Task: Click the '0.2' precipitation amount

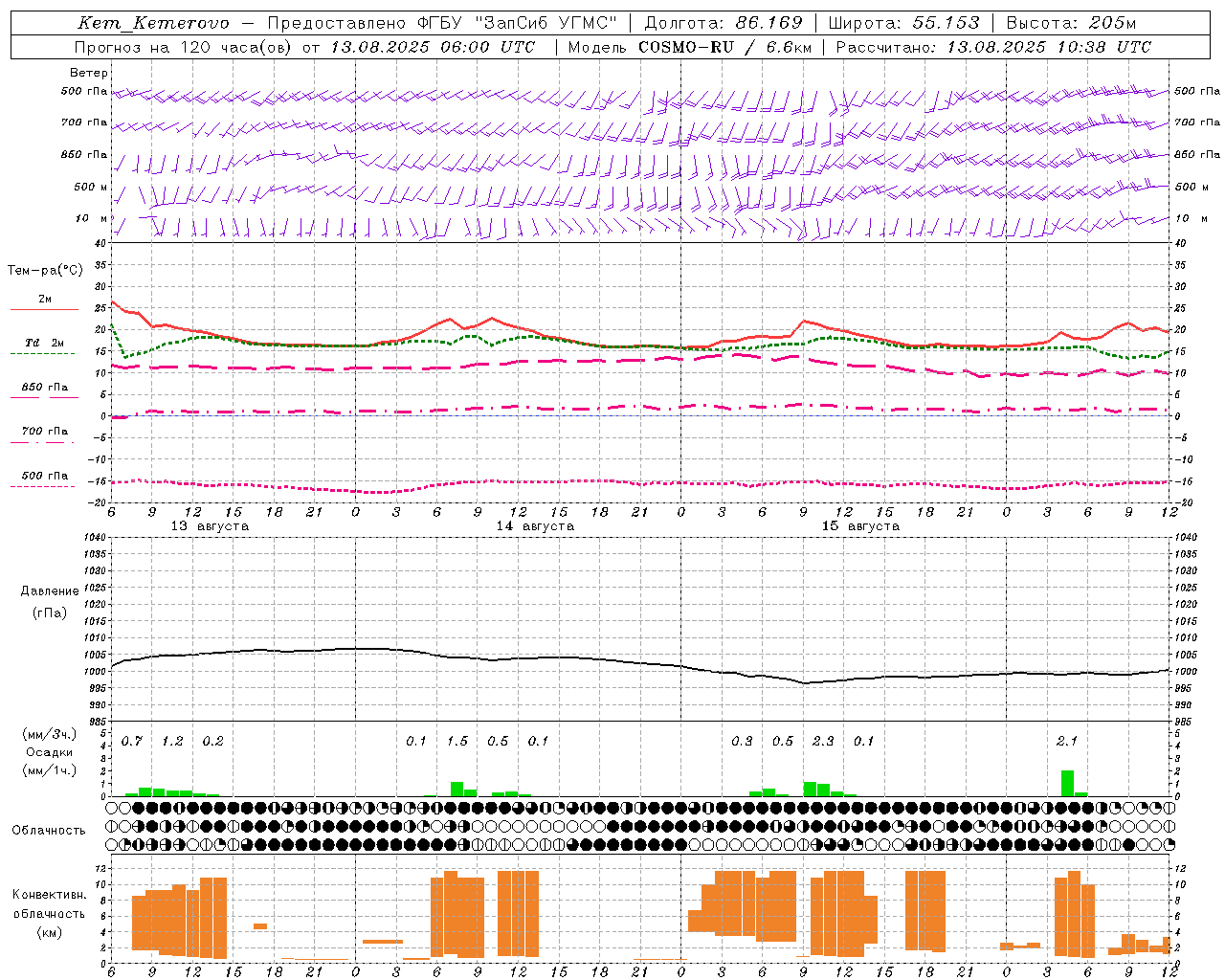Action: [212, 742]
